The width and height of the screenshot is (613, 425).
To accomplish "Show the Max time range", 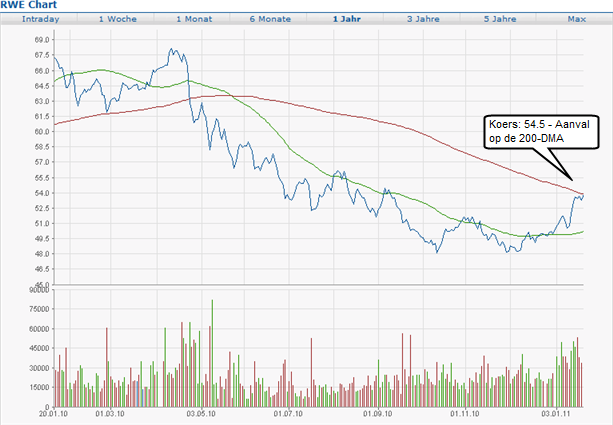I will [x=576, y=19].
